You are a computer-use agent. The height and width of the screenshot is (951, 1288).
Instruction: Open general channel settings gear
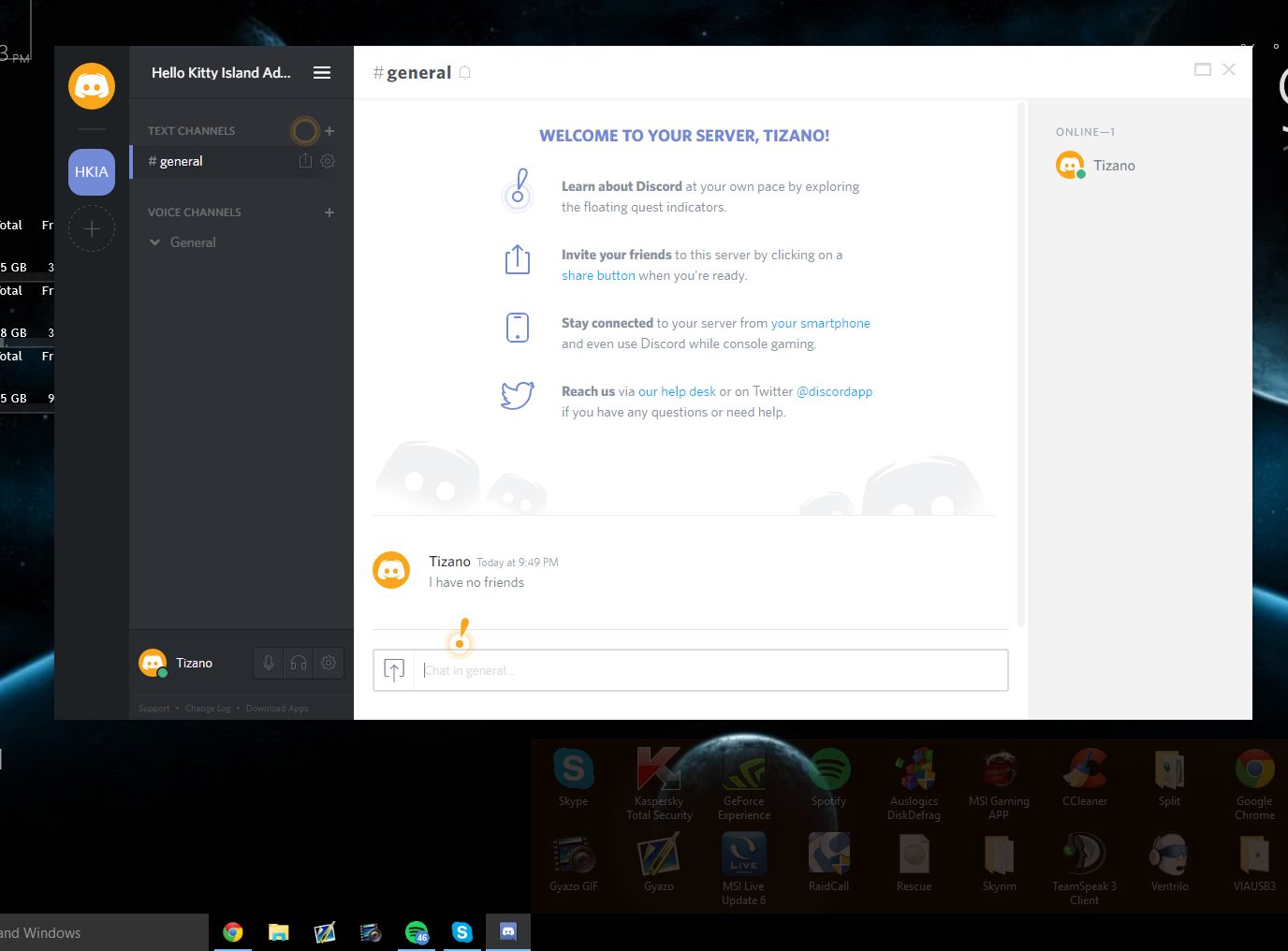coord(328,161)
